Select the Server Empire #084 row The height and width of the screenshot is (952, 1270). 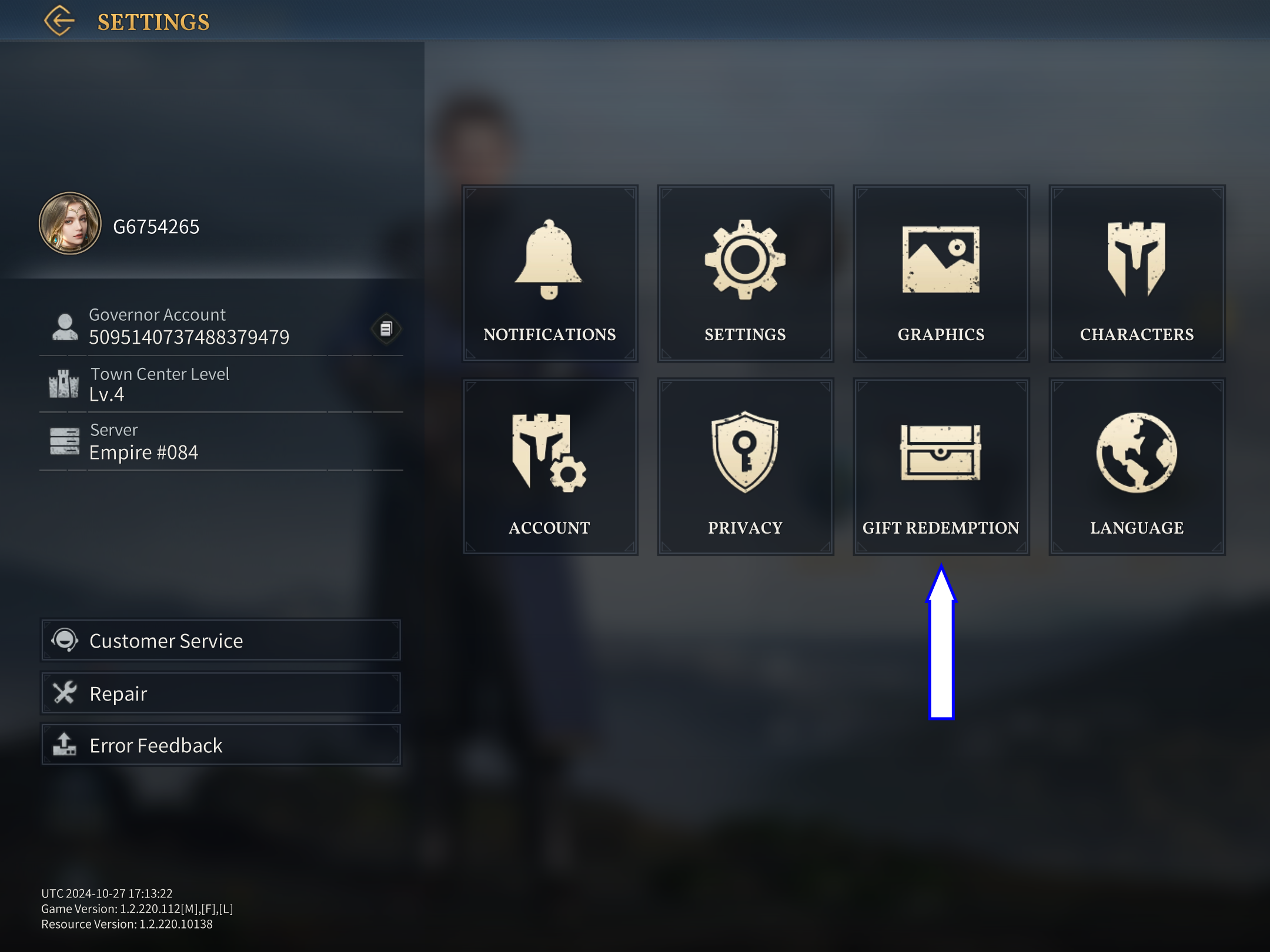point(221,442)
